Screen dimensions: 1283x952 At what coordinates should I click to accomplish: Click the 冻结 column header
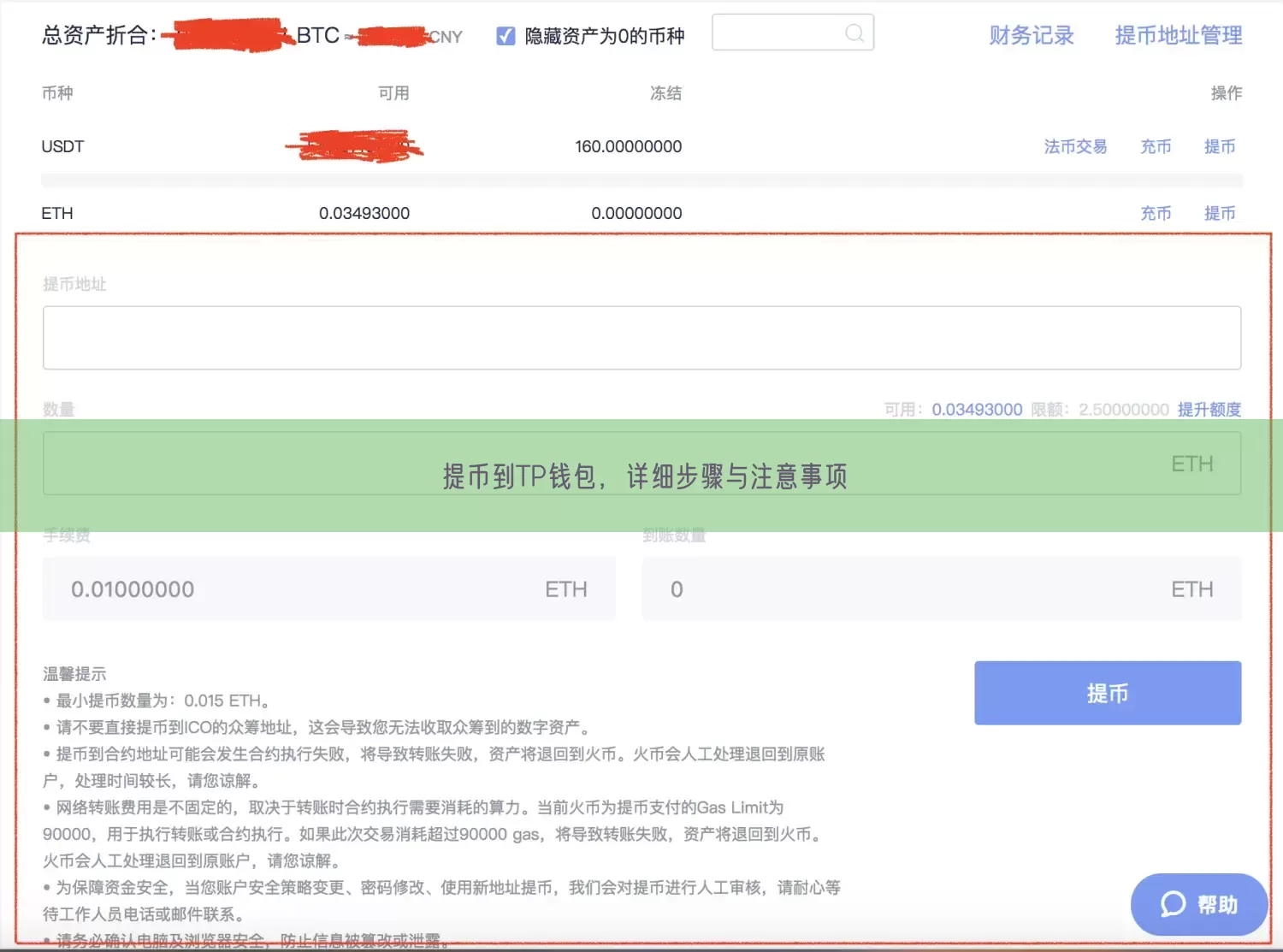tap(665, 93)
